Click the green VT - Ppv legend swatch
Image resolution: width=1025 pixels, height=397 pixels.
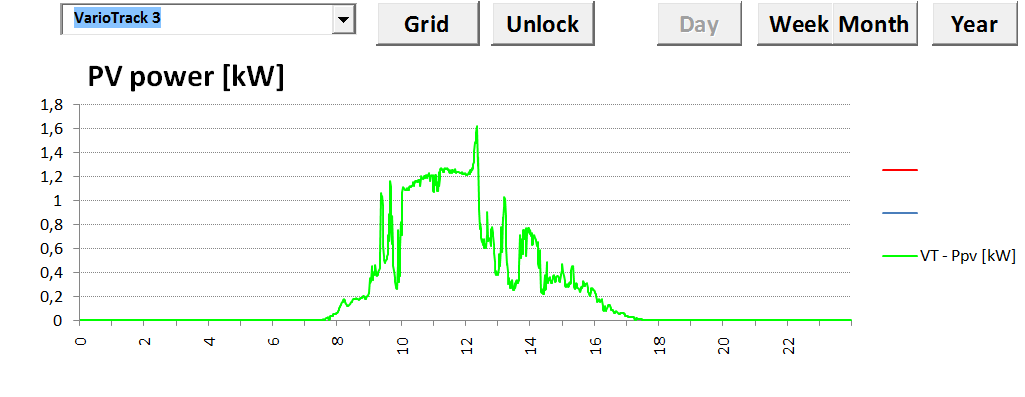pos(899,256)
